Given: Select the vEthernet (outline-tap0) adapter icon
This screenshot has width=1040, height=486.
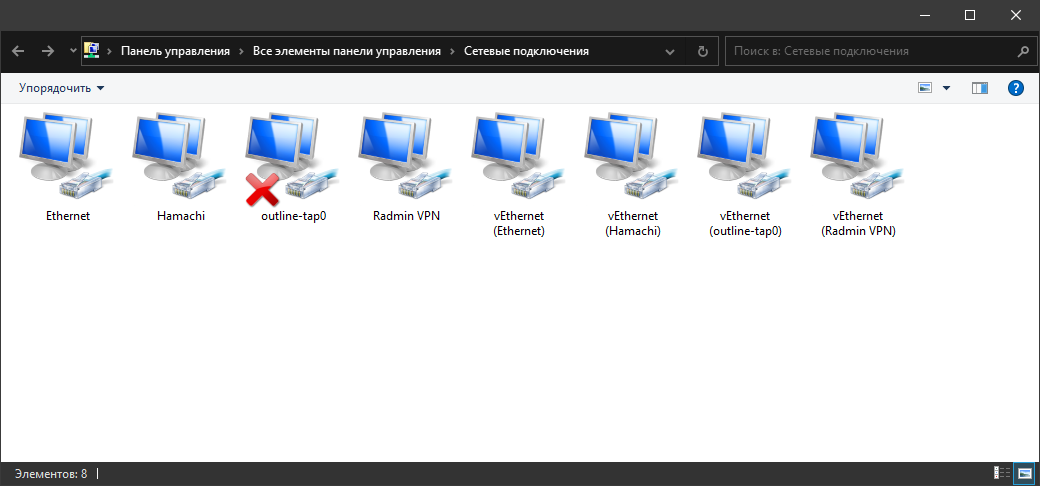Looking at the screenshot, I should point(742,156).
